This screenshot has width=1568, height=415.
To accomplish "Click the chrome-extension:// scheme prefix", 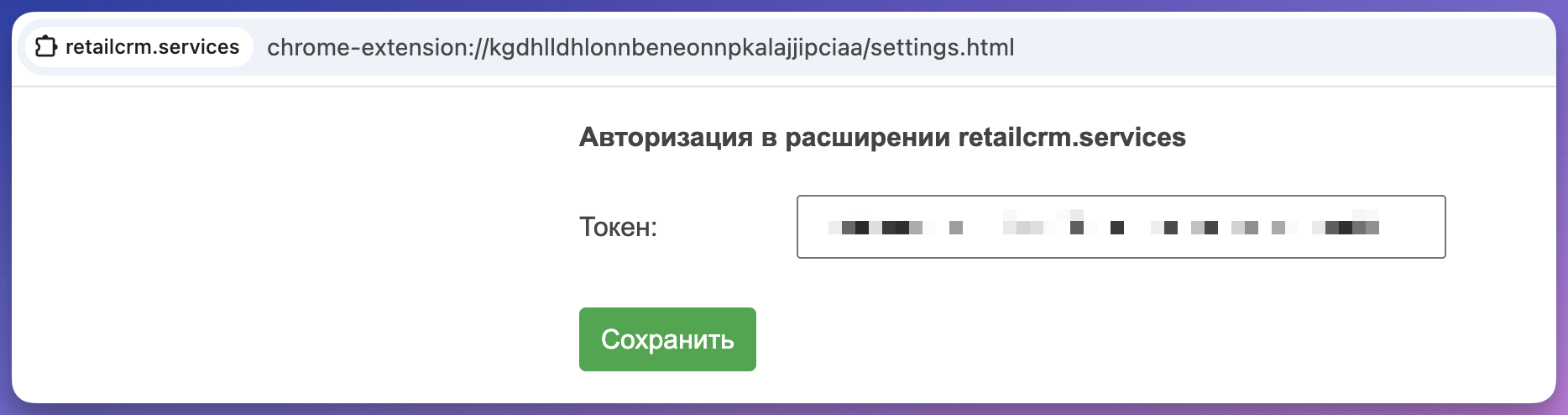I will pos(378,47).
